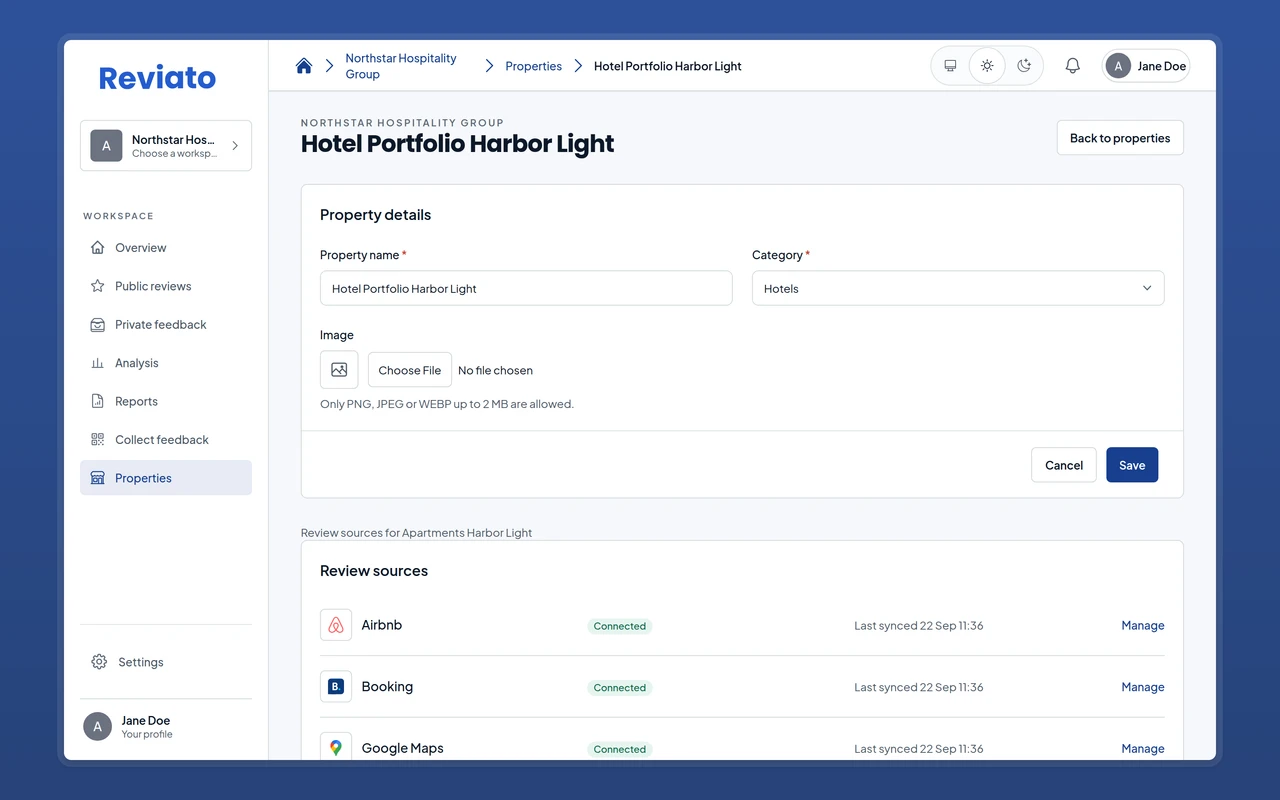The width and height of the screenshot is (1280, 800).
Task: Click the Property name input field
Action: point(526,288)
